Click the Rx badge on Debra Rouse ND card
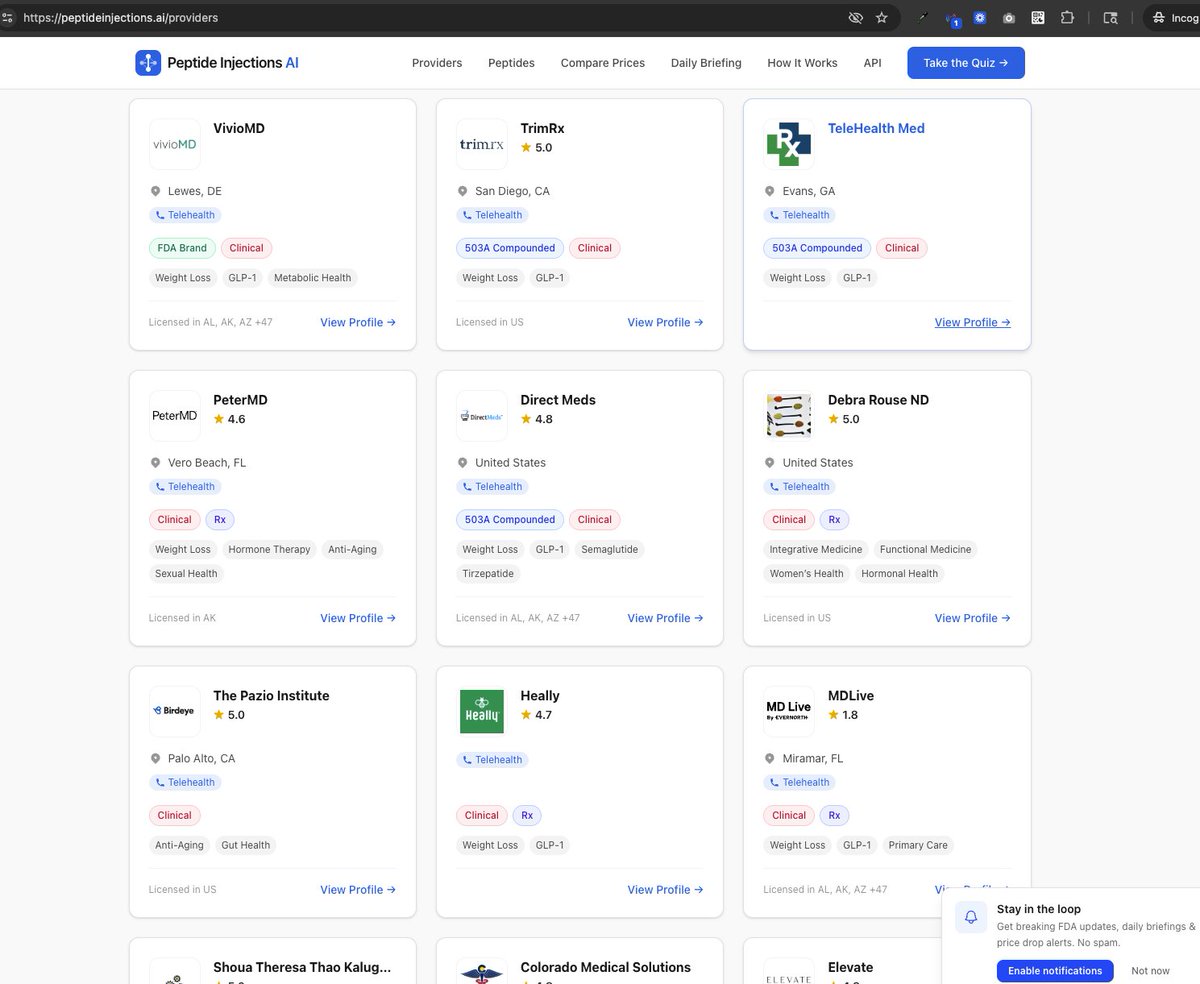 pos(834,520)
